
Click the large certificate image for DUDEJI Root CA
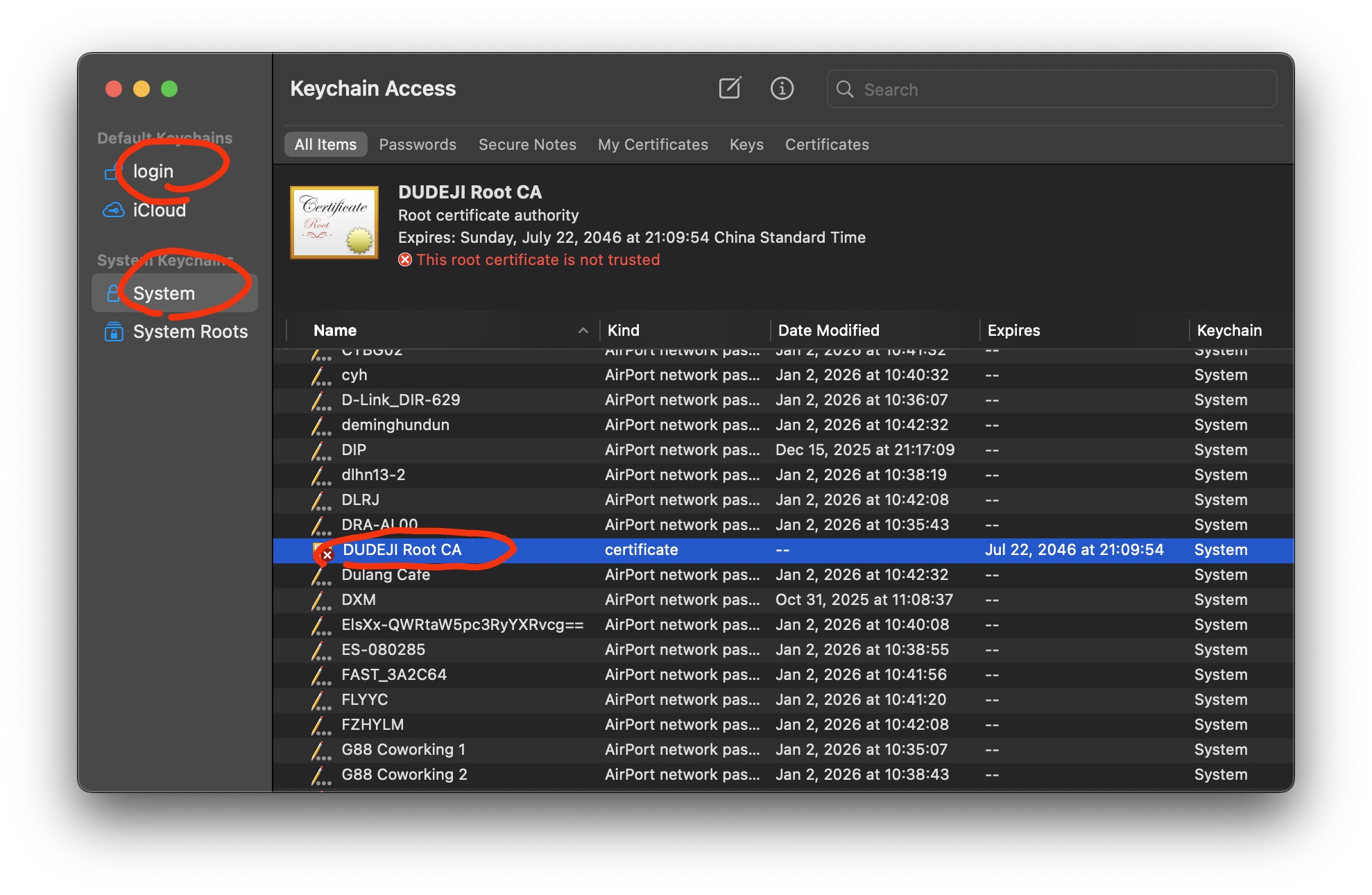point(334,222)
